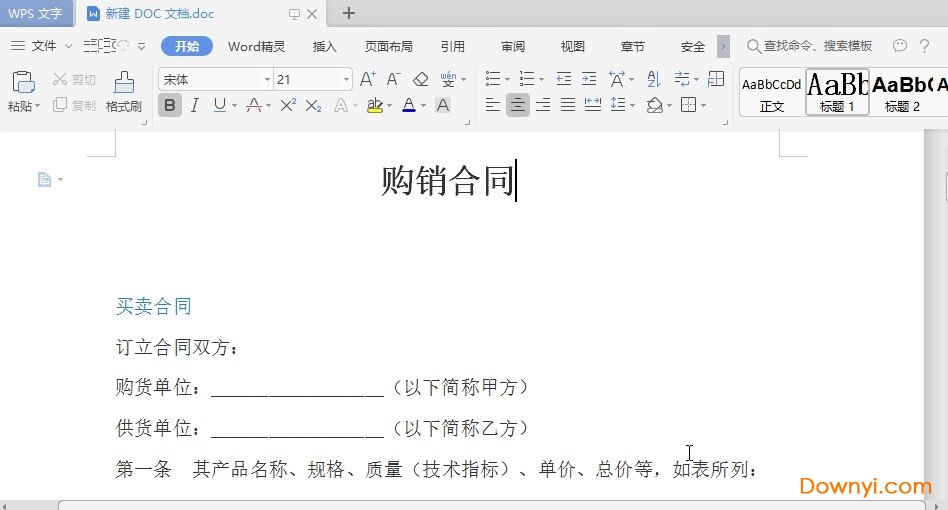Open the 章节 tab
This screenshot has height=510, width=948.
point(632,47)
